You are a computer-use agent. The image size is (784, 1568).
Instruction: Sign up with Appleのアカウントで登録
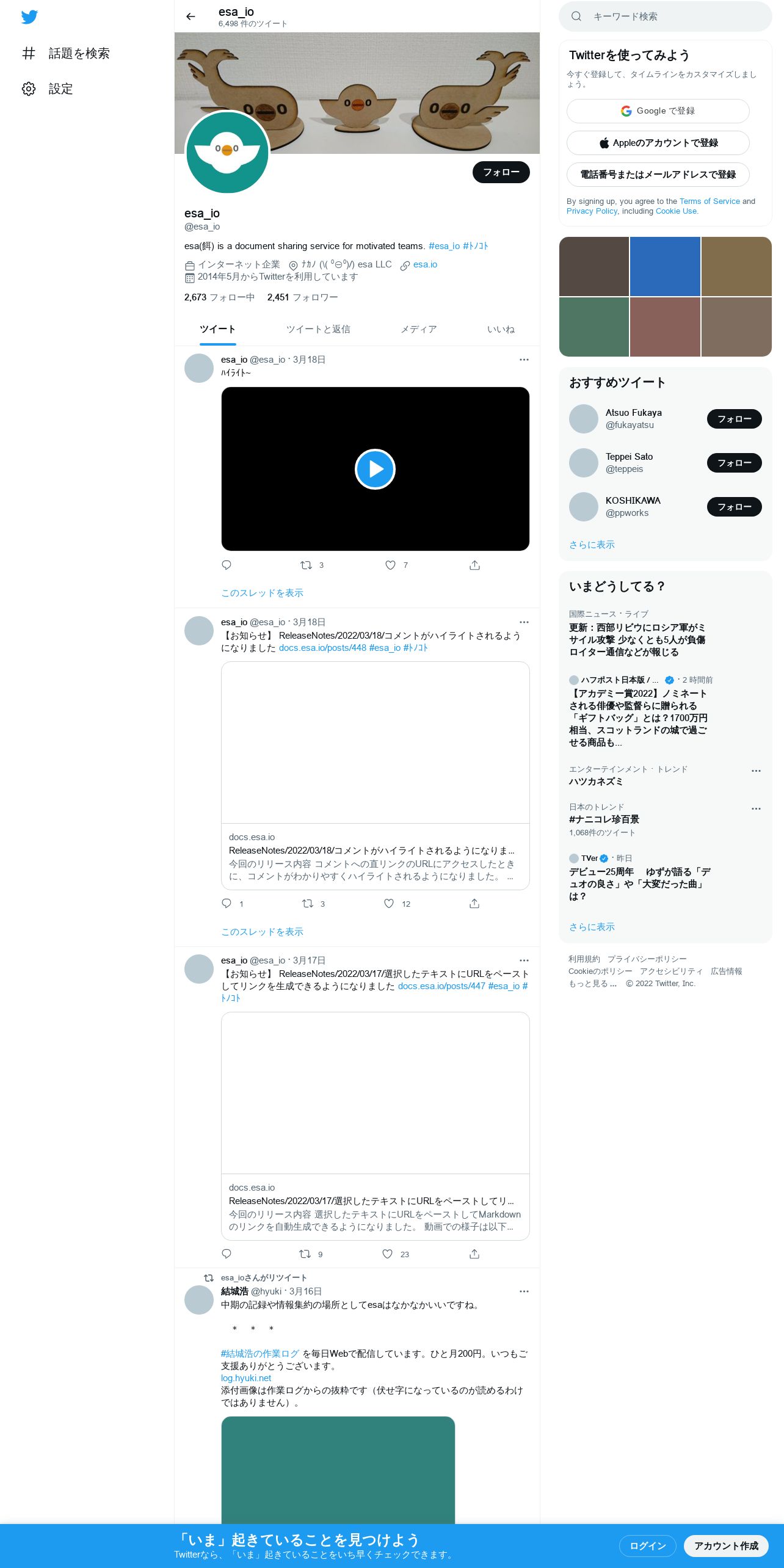[x=658, y=143]
